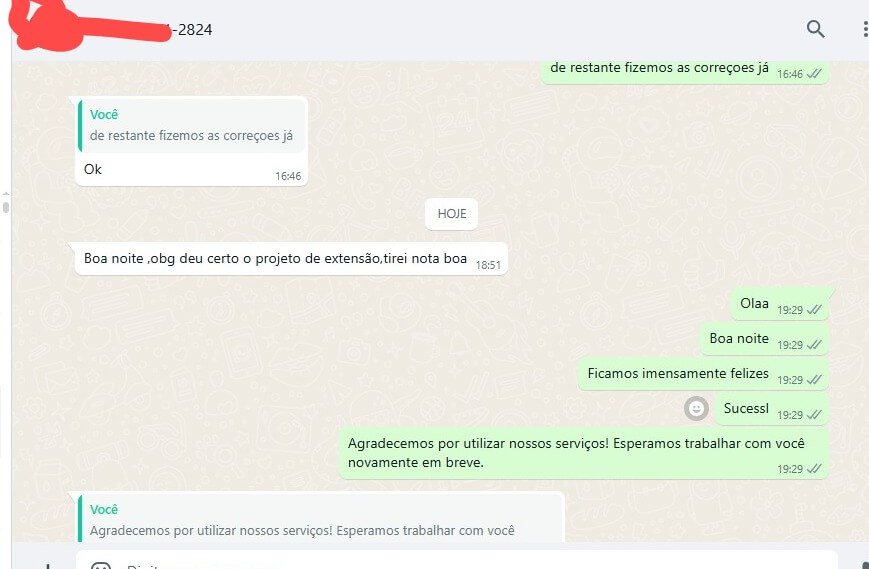
Task: Open quoted "Agradecemos por utilizar" reply at bottom
Action: point(320,519)
